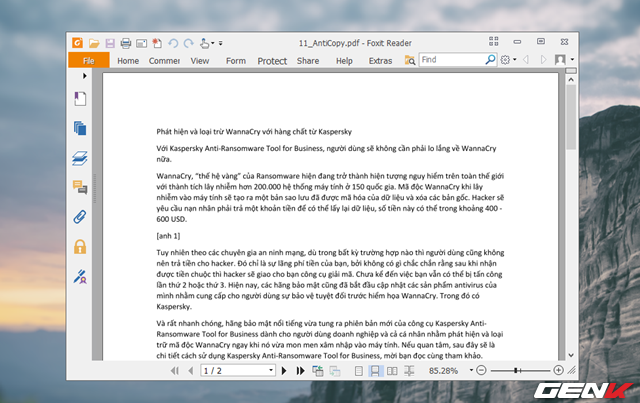The height and width of the screenshot is (403, 640).
Task: Click the zoom slider handle
Action: (x=516, y=370)
